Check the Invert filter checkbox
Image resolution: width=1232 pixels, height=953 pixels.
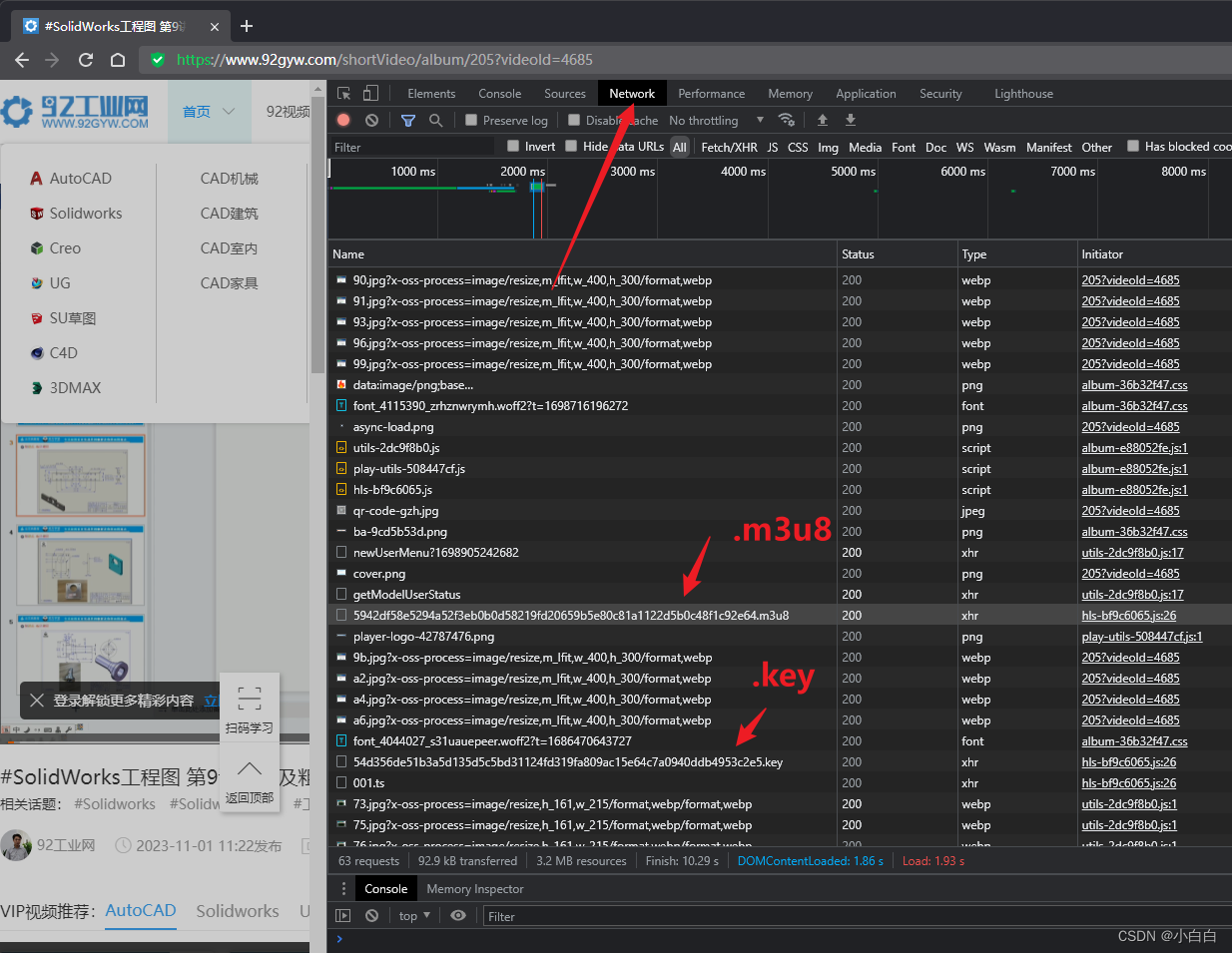(x=513, y=146)
